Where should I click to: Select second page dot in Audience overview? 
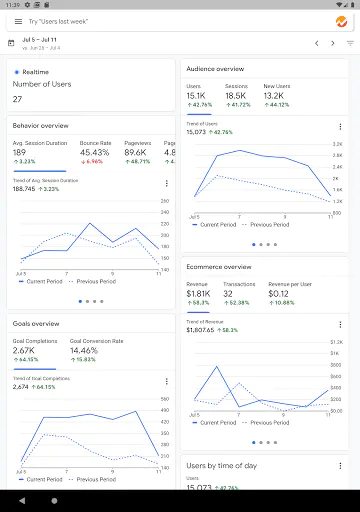261,245
